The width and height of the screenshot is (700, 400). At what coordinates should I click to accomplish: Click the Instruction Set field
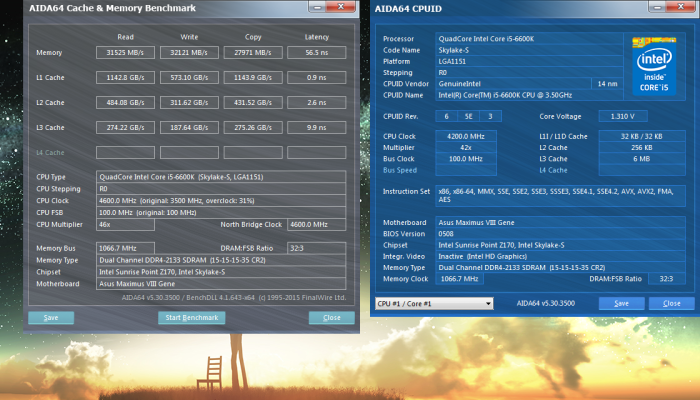[561, 196]
